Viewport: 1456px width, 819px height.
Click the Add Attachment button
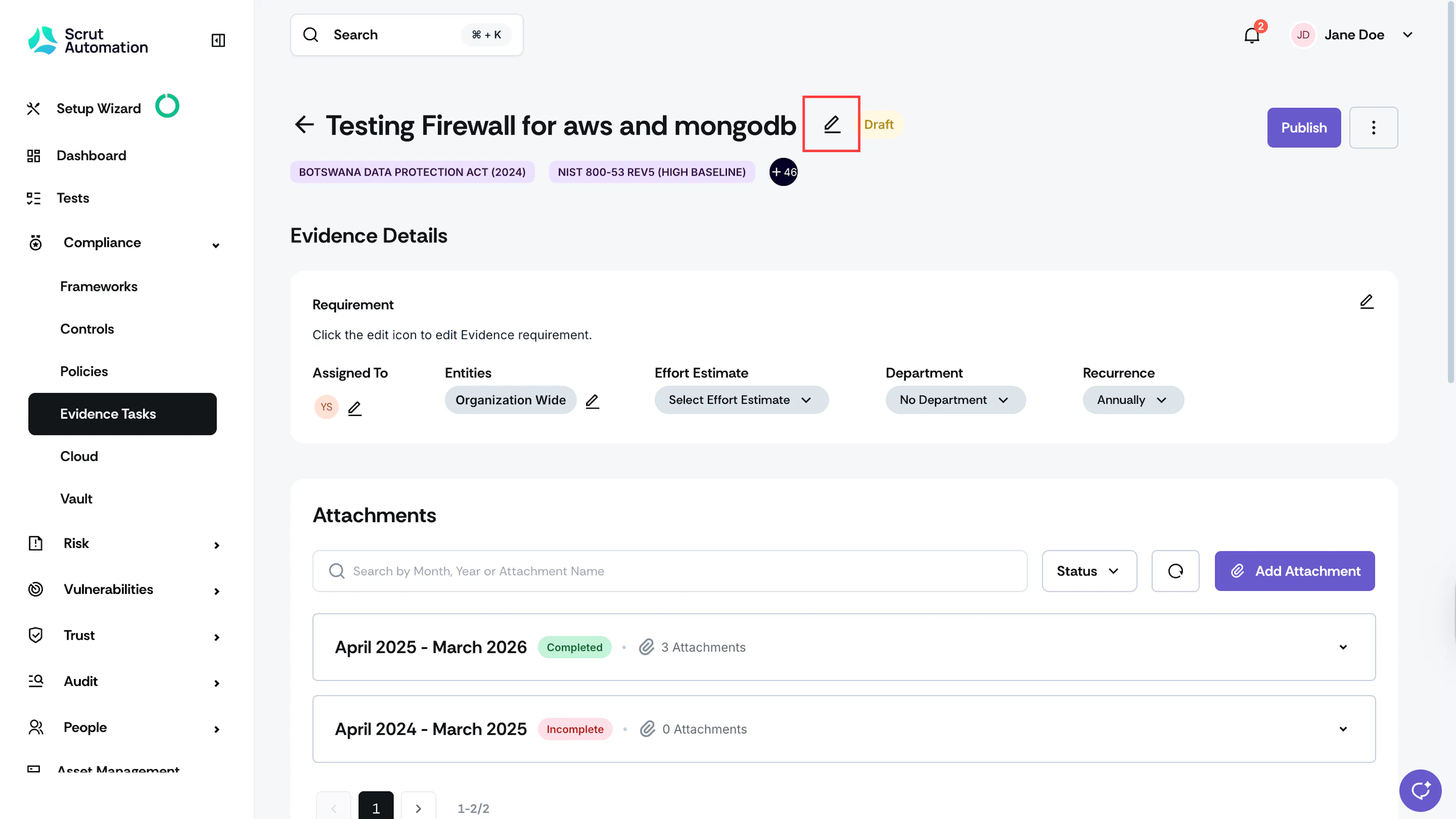(x=1294, y=571)
